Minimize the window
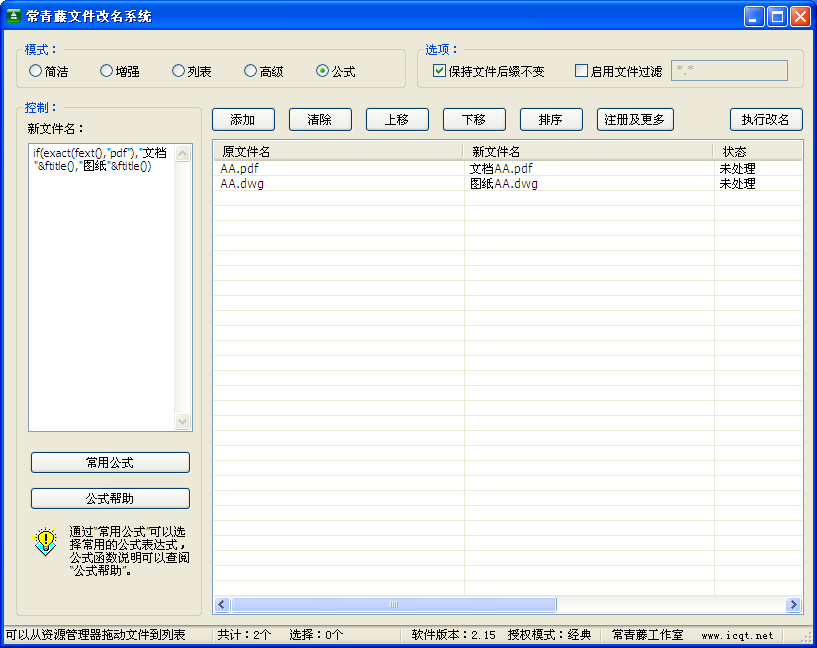The width and height of the screenshot is (817, 648). [x=753, y=16]
